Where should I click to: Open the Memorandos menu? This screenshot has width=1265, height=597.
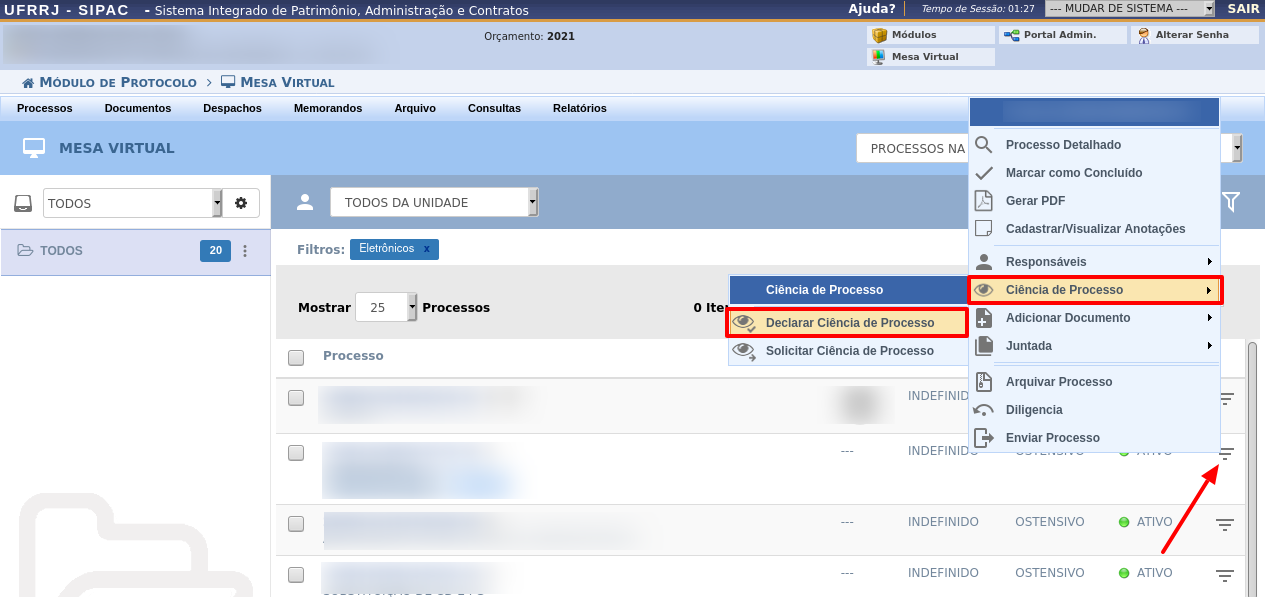(328, 108)
